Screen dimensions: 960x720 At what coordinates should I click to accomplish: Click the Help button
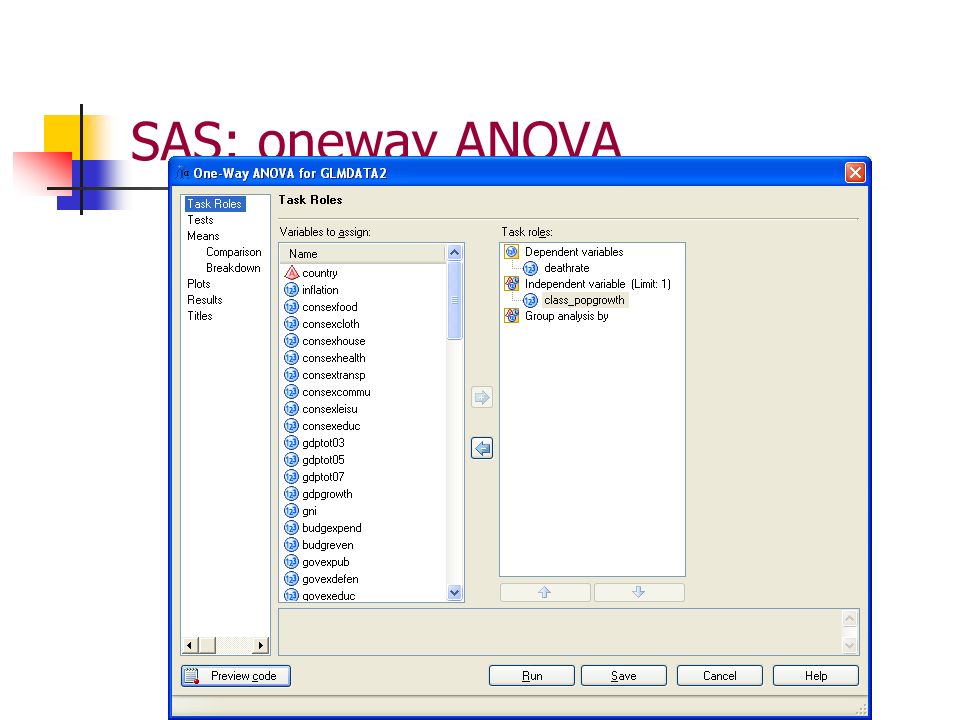pyautogui.click(x=816, y=676)
